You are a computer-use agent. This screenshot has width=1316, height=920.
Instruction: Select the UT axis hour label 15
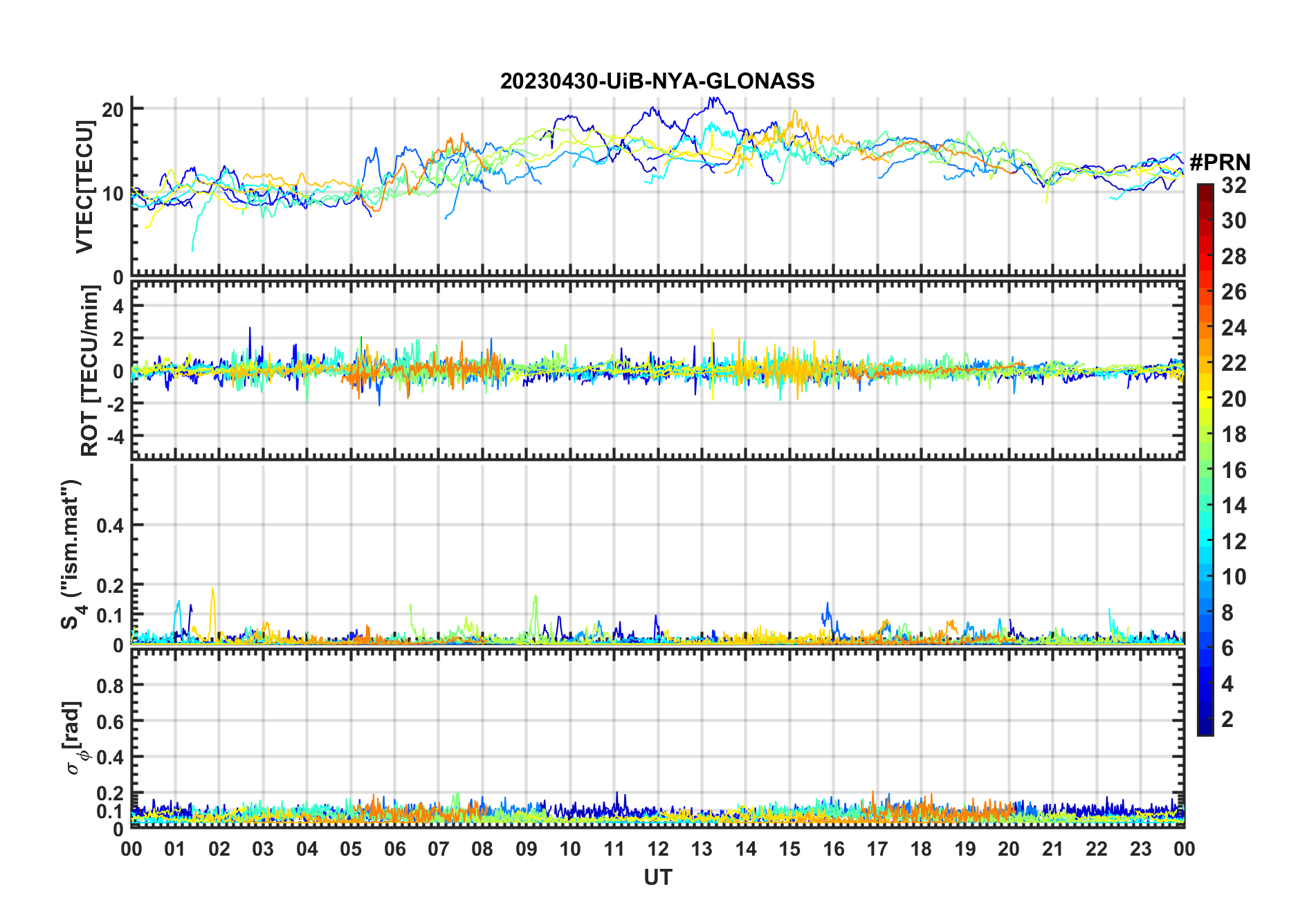789,849
